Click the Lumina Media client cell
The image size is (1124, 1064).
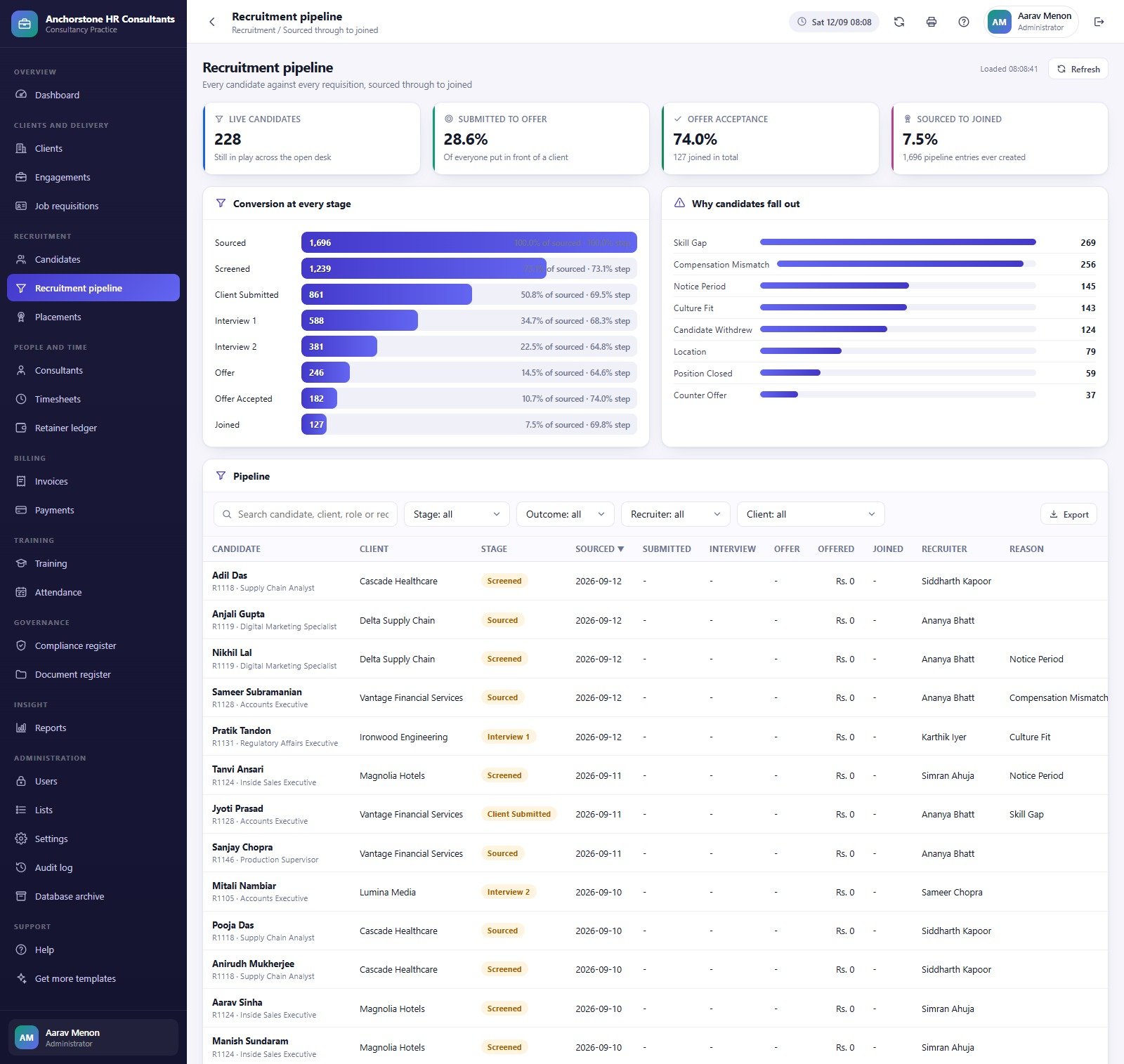(388, 892)
